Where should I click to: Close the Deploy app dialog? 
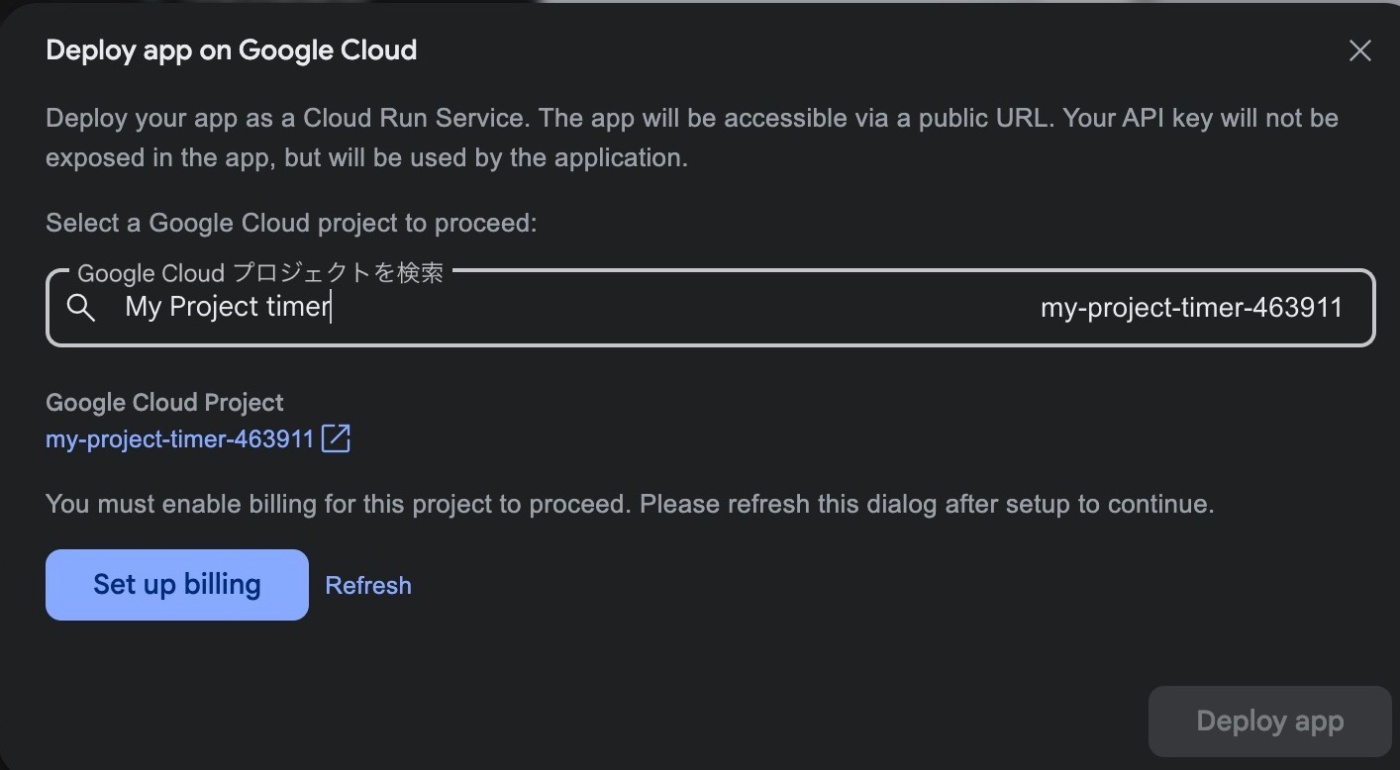[x=1359, y=51]
